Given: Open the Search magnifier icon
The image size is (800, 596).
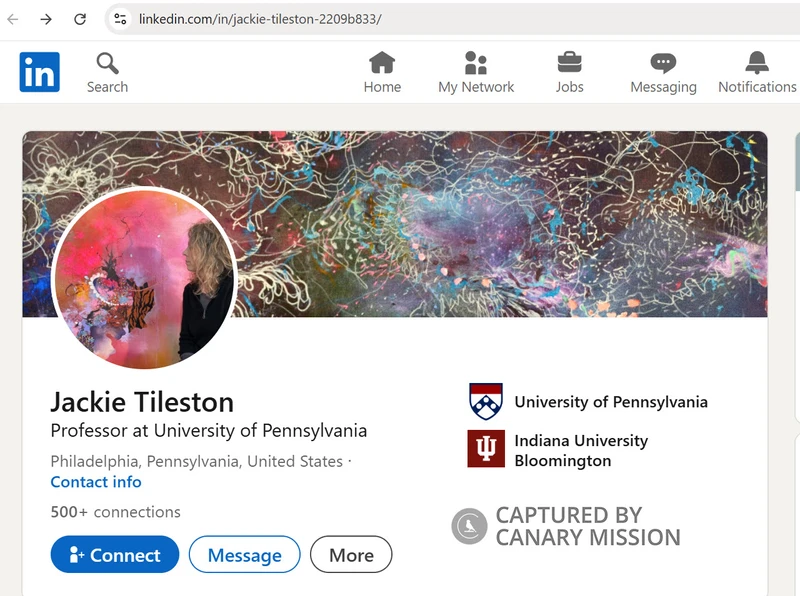Looking at the screenshot, I should pos(108,64).
